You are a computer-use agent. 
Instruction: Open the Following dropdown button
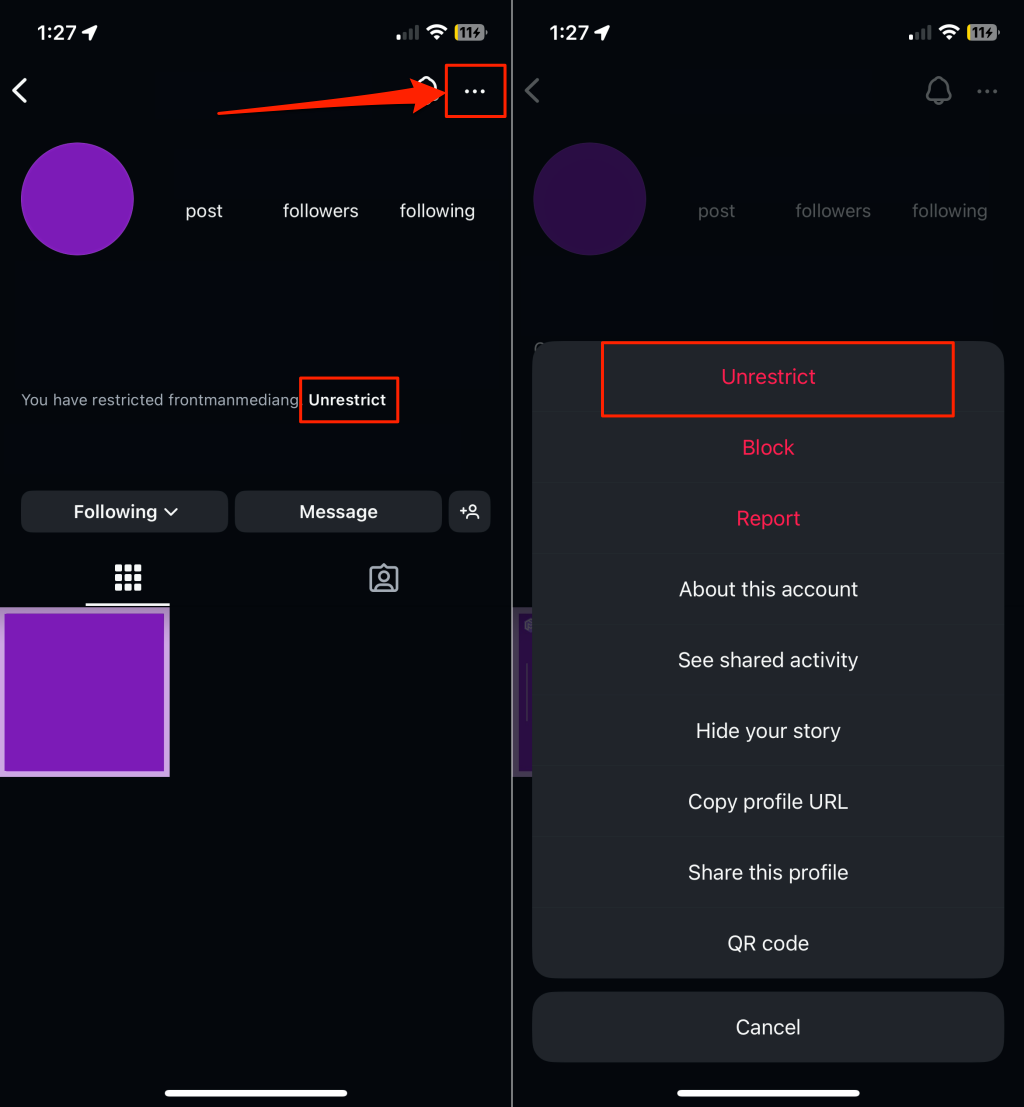(x=124, y=511)
